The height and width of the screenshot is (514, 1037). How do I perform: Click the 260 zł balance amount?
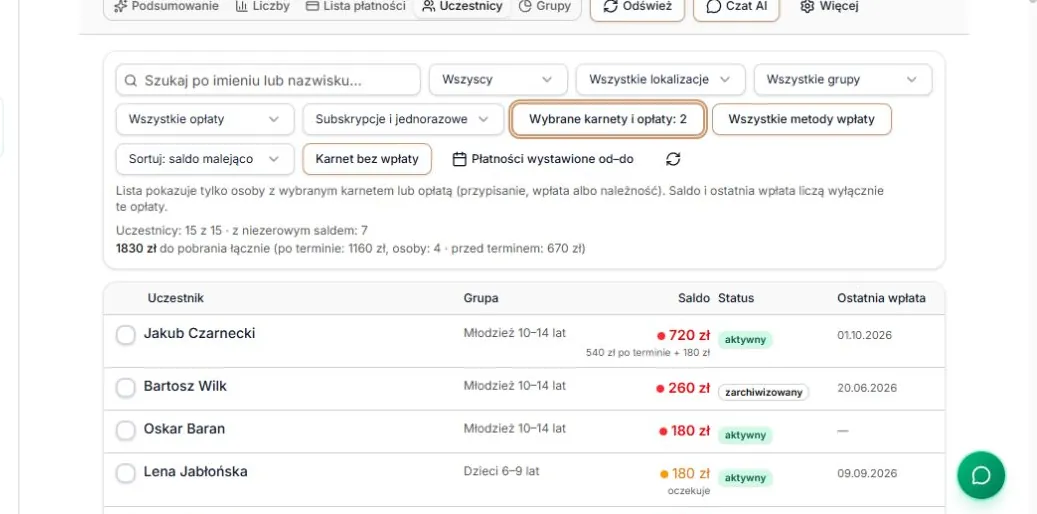click(x=689, y=388)
